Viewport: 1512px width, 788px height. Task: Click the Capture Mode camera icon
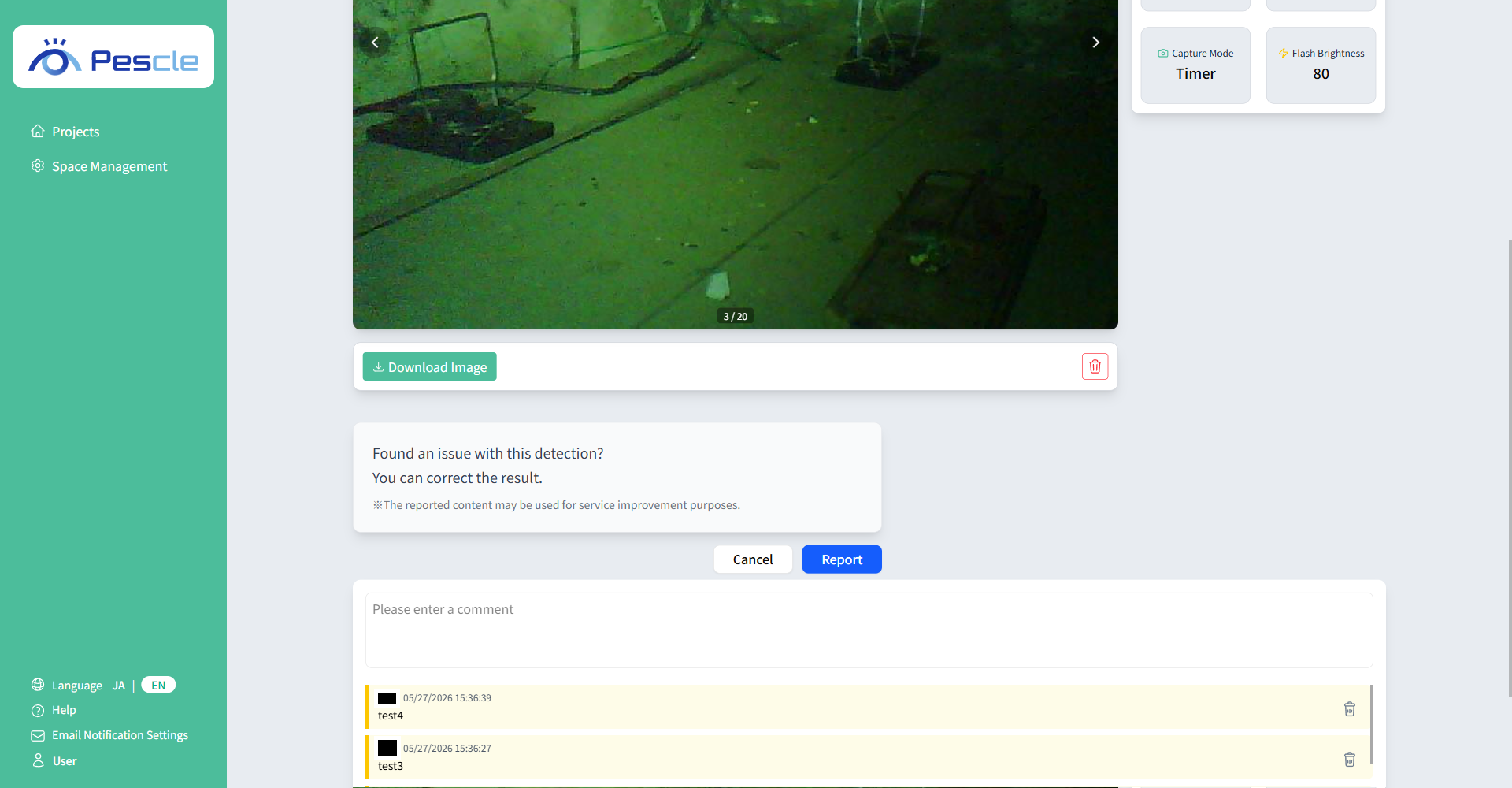coord(1163,54)
